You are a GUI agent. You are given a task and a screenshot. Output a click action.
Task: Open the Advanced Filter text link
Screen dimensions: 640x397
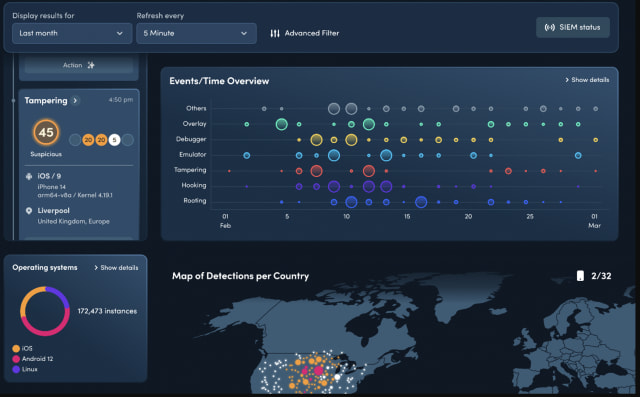(x=312, y=33)
